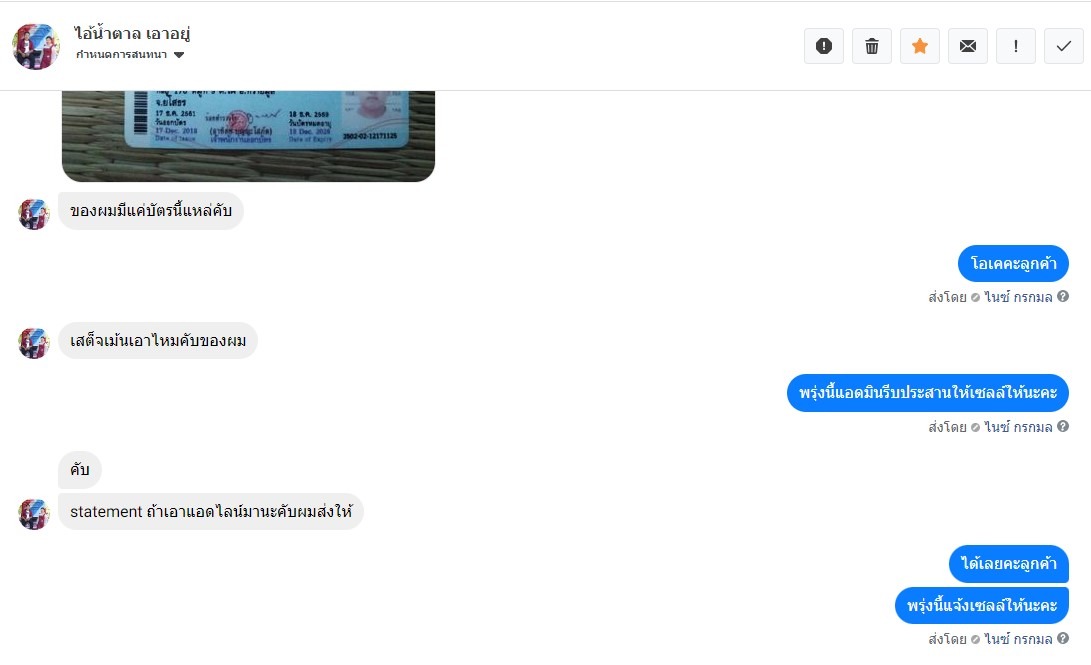This screenshot has width=1091, height=665.
Task: Select the message bubble เสต็จเม้นเอาไหมคับของผม
Action: tap(158, 341)
